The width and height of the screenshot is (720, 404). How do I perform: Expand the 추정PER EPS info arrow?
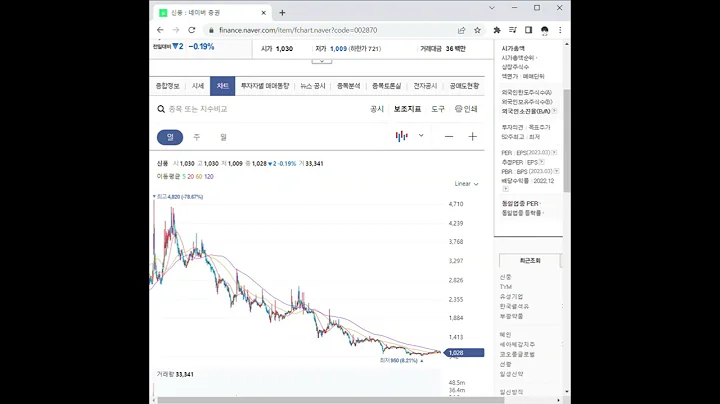point(542,162)
